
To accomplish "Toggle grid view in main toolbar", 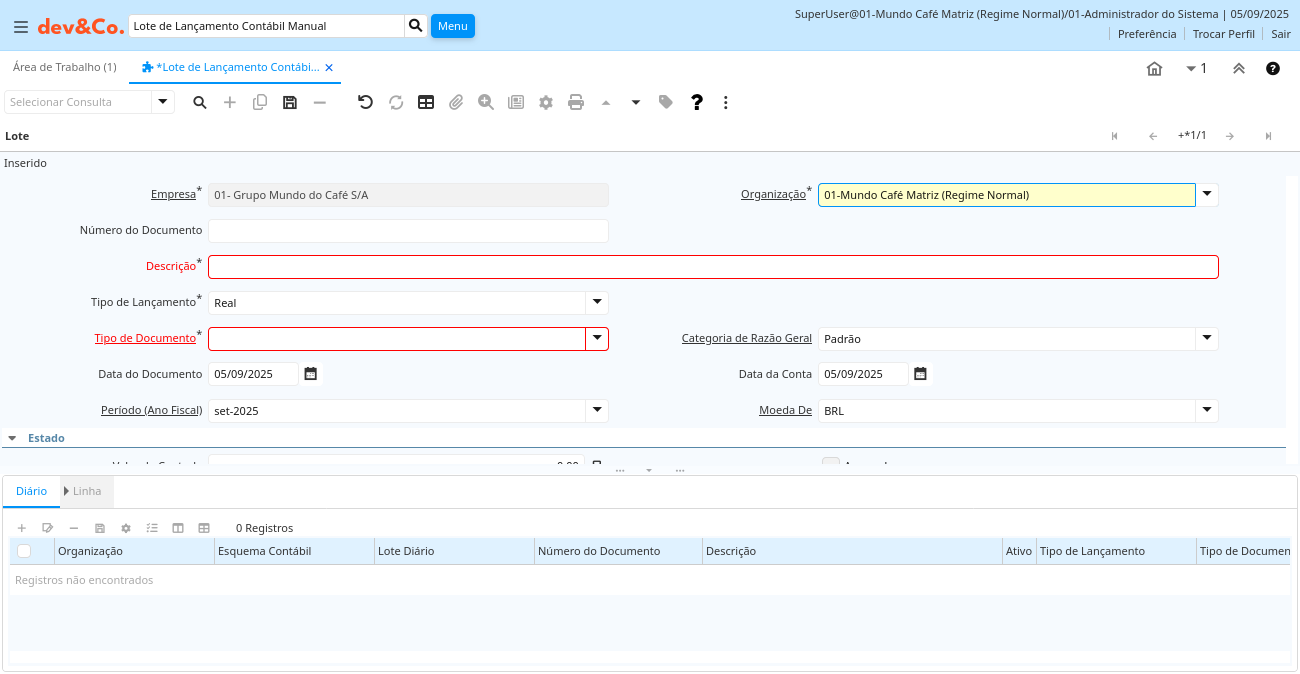I will (426, 102).
